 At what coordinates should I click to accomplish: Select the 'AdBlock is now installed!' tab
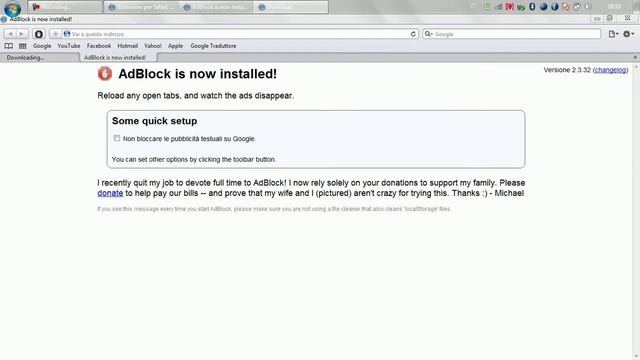tap(118, 58)
